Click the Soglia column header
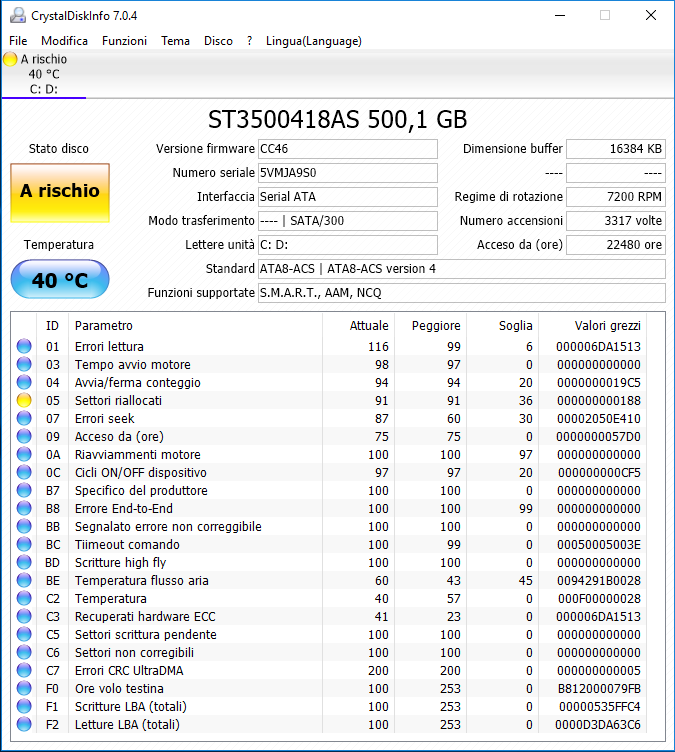 coord(502,326)
